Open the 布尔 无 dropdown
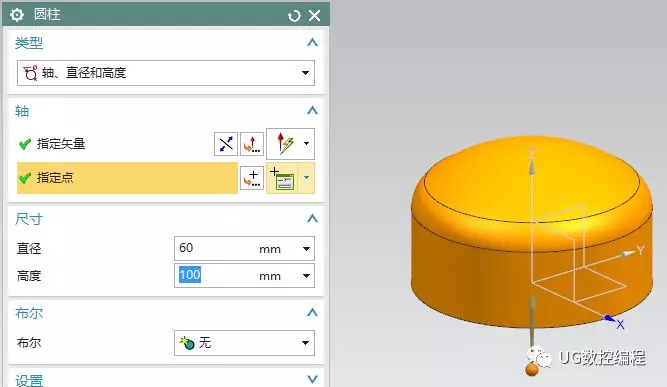667x387 pixels. [244, 343]
